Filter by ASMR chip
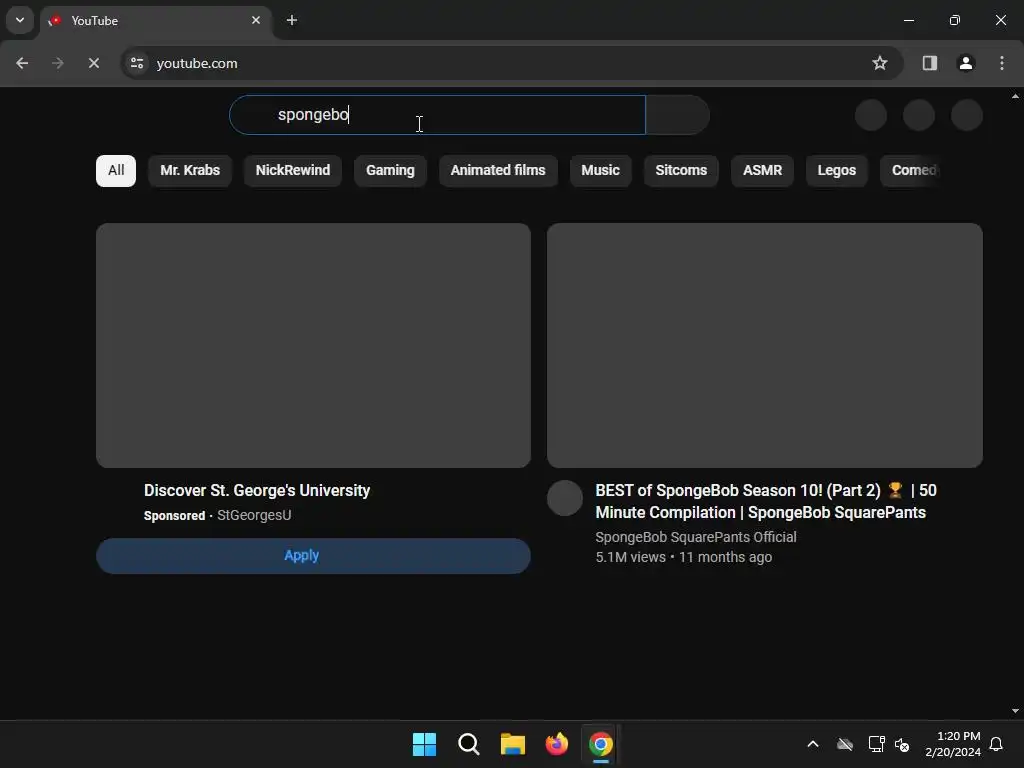Screen dimensions: 1024x768 [762, 170]
